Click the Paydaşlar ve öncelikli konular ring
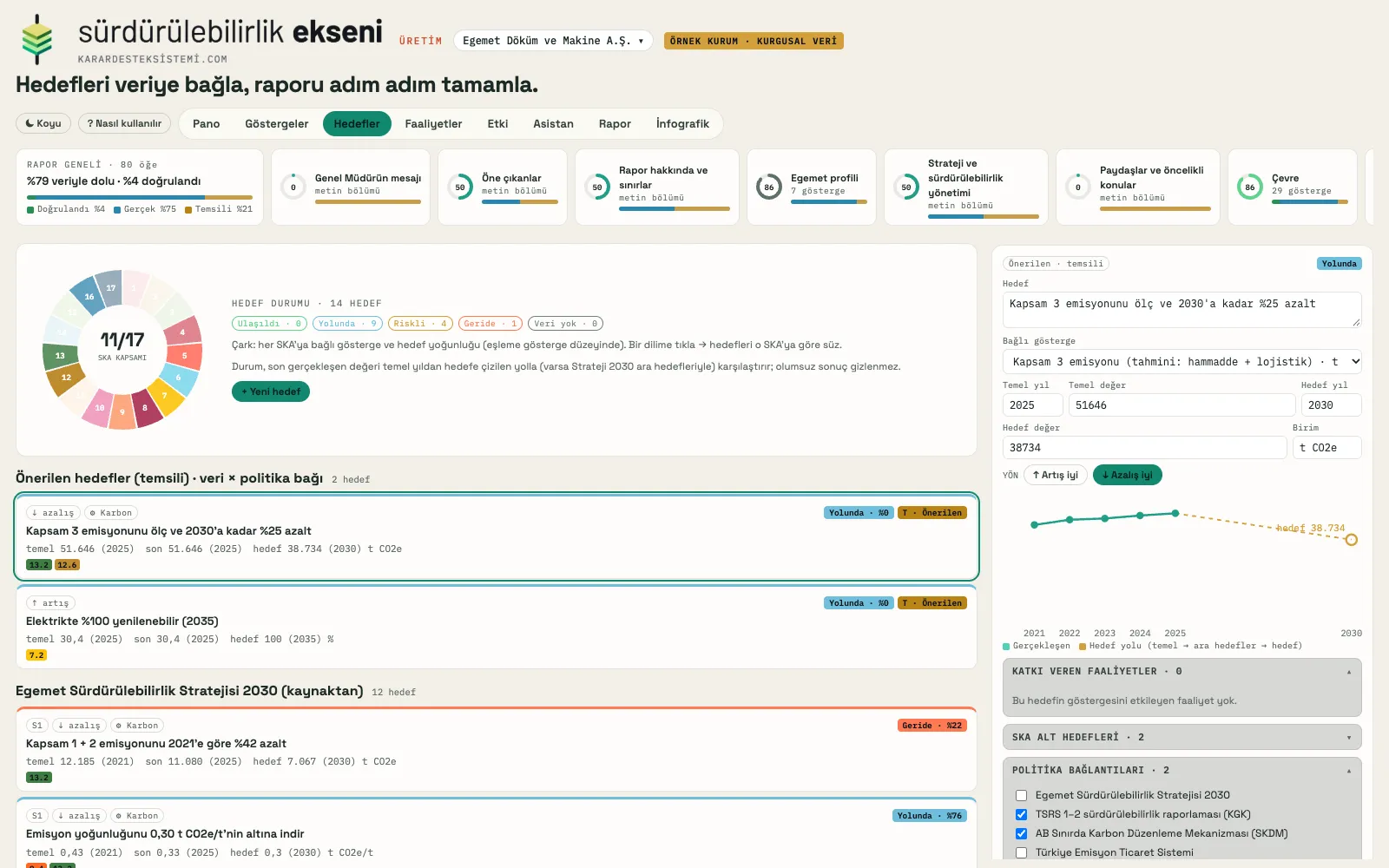This screenshot has width=1389, height=868. pos(1078,187)
